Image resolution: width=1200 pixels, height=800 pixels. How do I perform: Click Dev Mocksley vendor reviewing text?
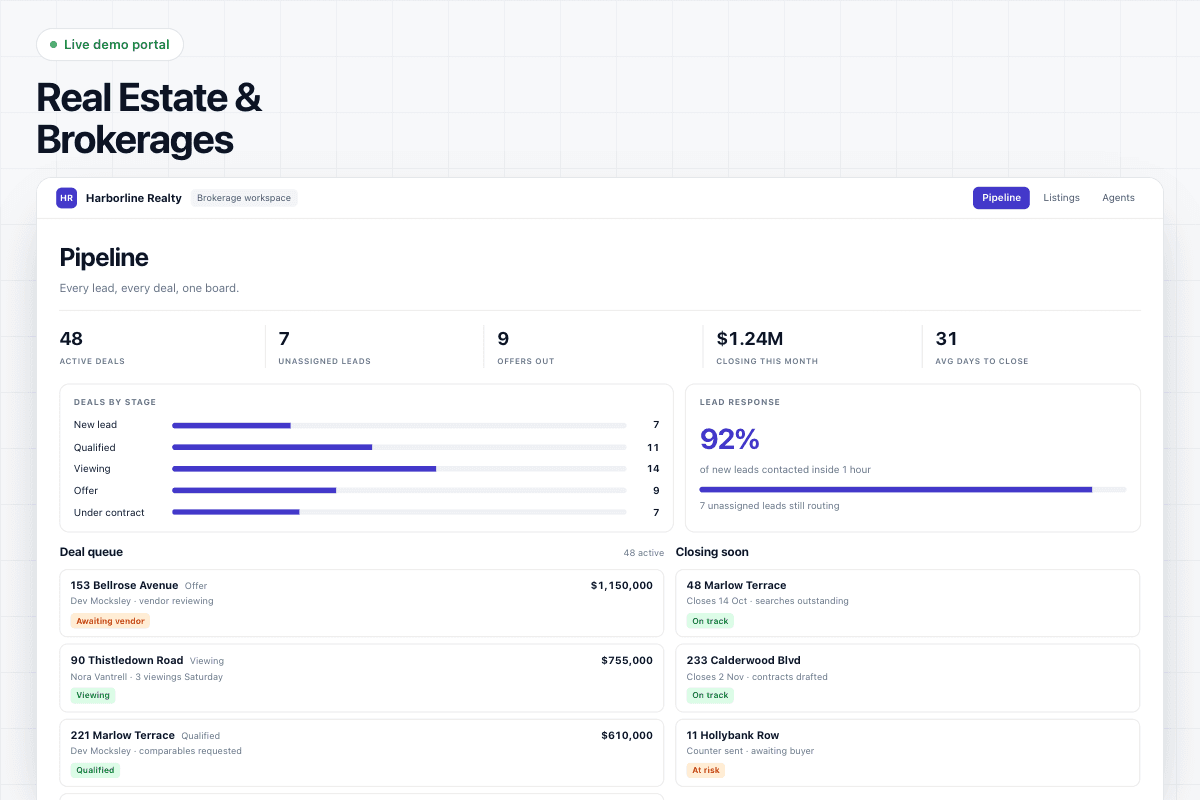[142, 601]
